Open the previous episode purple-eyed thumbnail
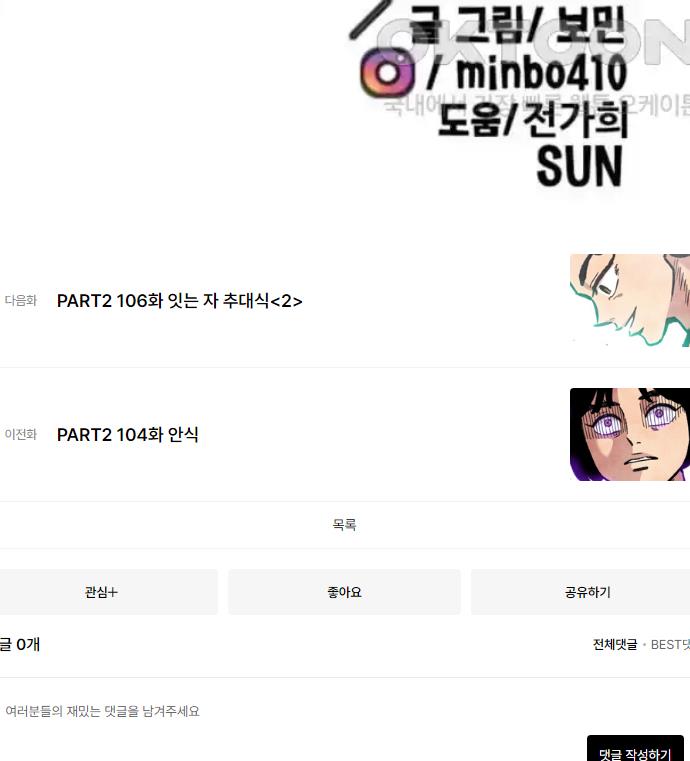 coord(630,434)
